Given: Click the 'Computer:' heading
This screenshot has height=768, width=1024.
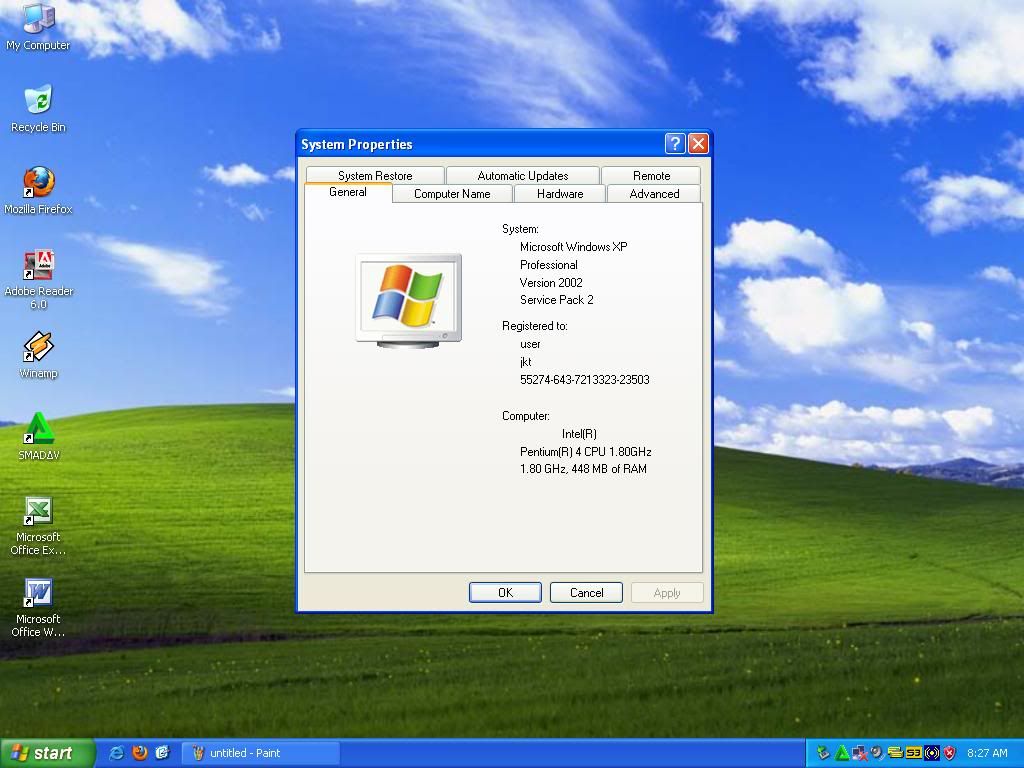Looking at the screenshot, I should tap(526, 416).
